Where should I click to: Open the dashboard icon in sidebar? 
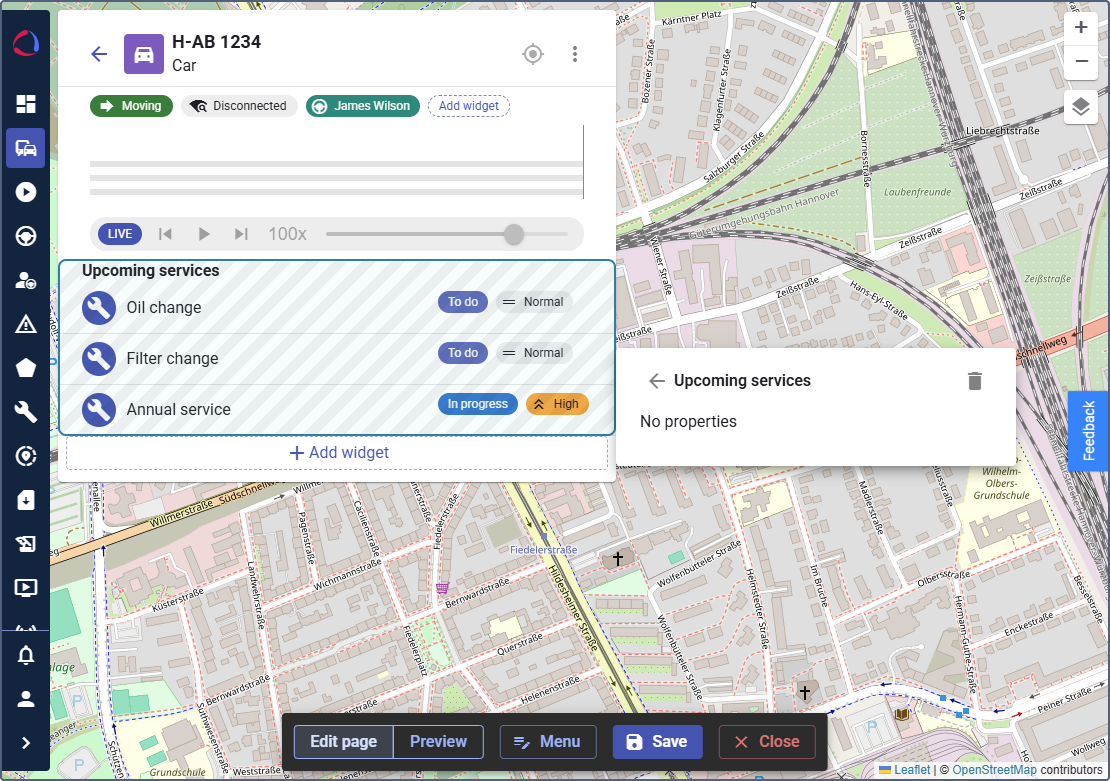coord(25,104)
